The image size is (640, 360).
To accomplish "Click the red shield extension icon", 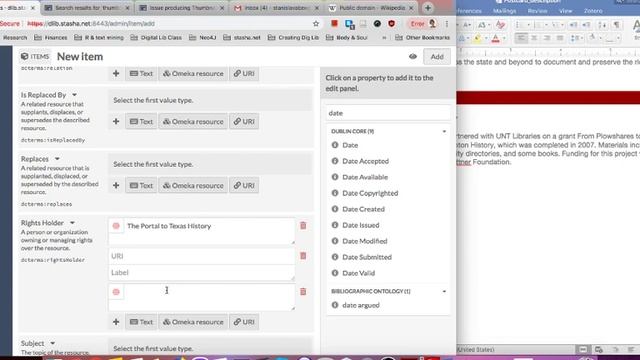I will click(391, 24).
